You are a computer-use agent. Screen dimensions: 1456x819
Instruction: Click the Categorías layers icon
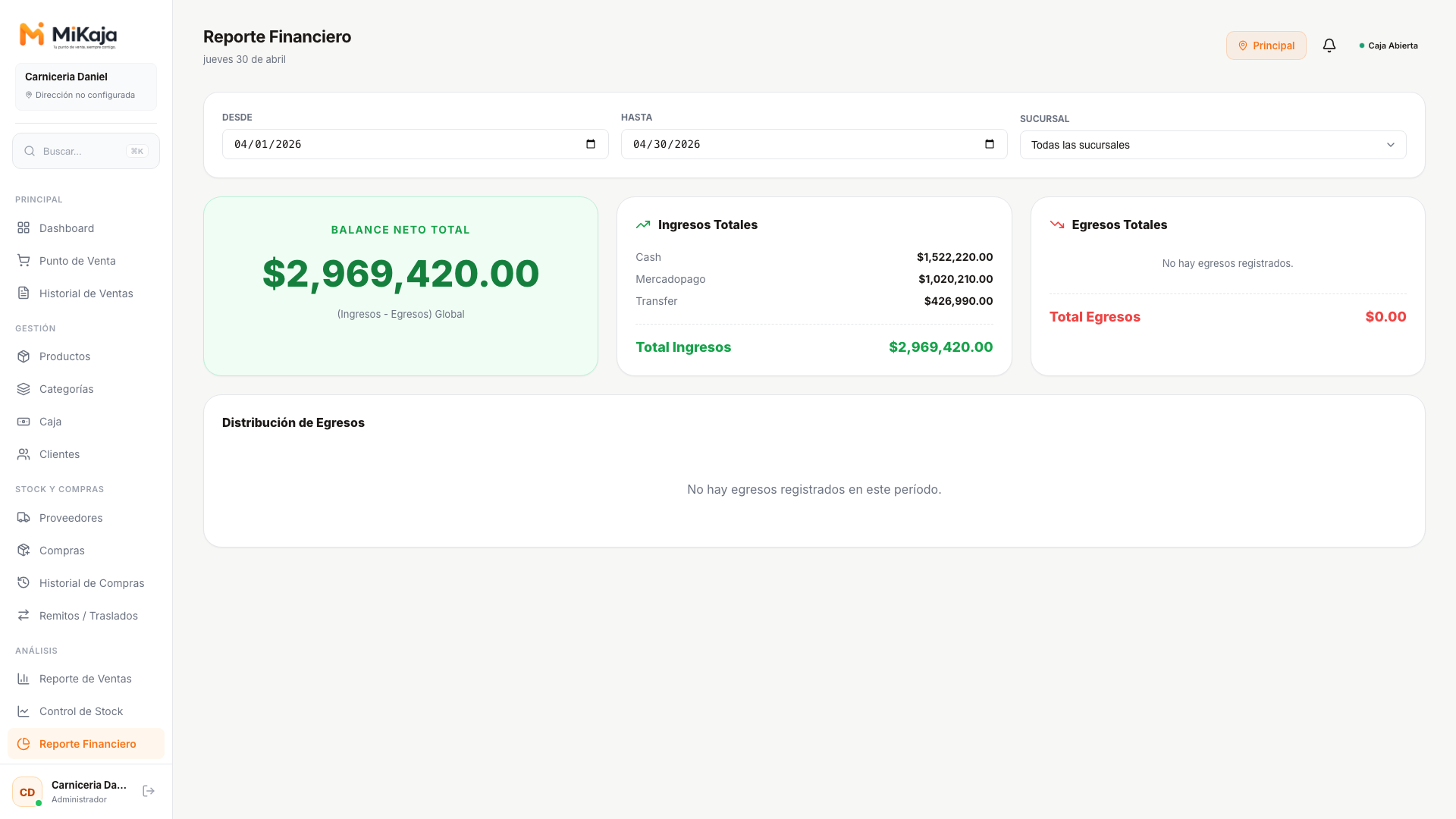tap(24, 389)
